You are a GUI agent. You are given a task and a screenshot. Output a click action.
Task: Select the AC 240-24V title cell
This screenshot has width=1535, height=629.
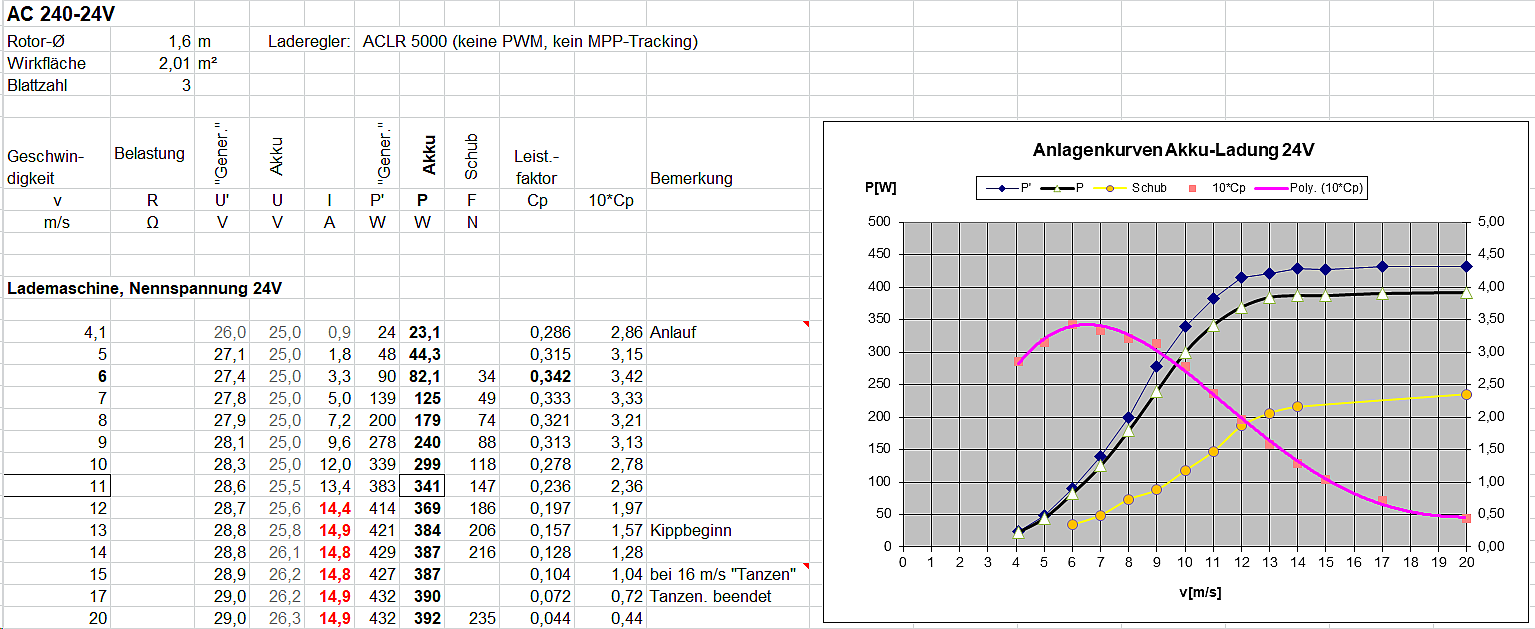point(53,14)
